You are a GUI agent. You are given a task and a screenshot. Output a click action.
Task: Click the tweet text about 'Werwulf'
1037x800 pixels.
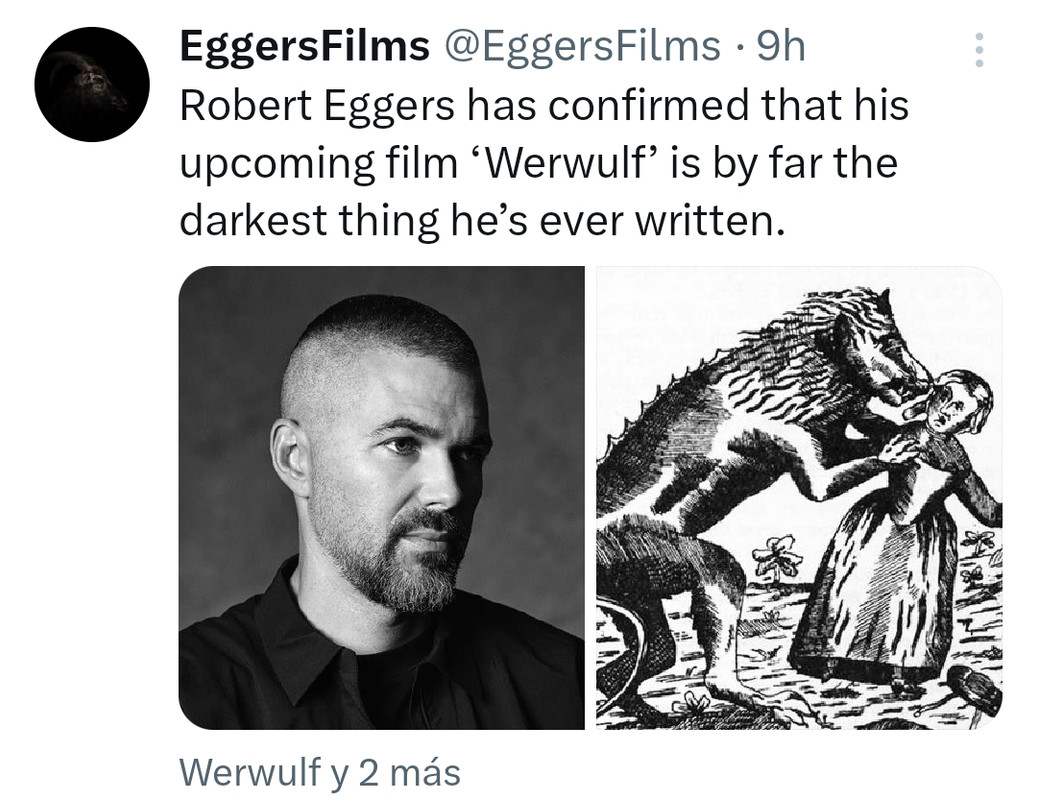(x=544, y=162)
